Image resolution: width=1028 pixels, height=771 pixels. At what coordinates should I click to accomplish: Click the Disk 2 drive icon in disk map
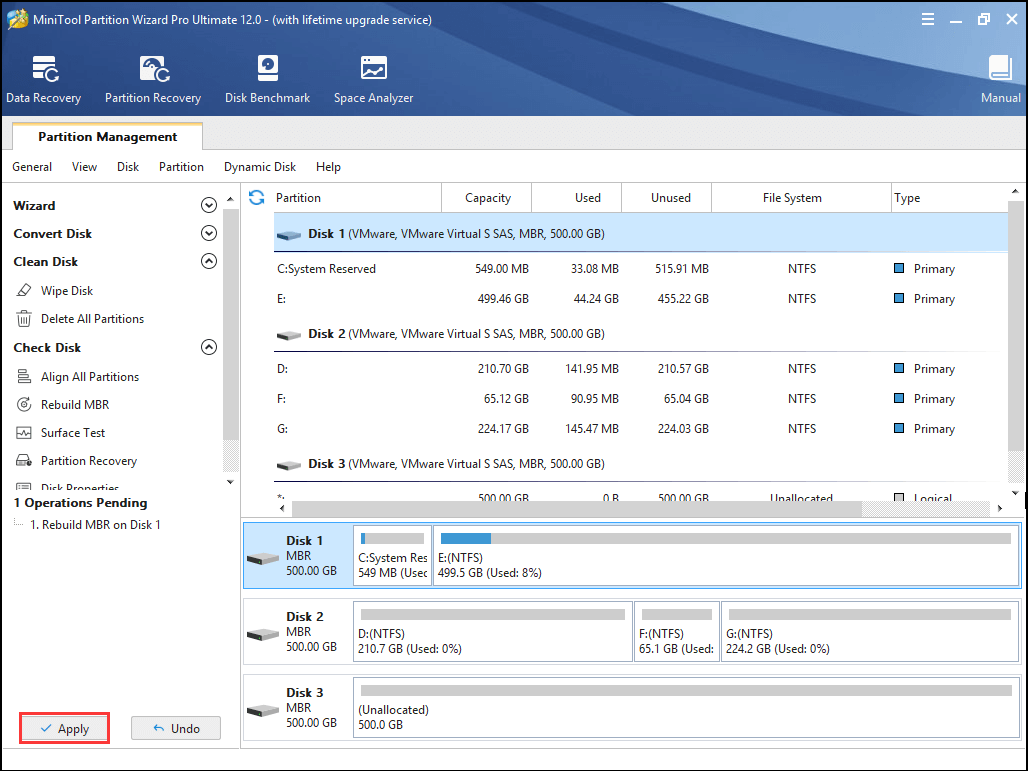coord(263,635)
